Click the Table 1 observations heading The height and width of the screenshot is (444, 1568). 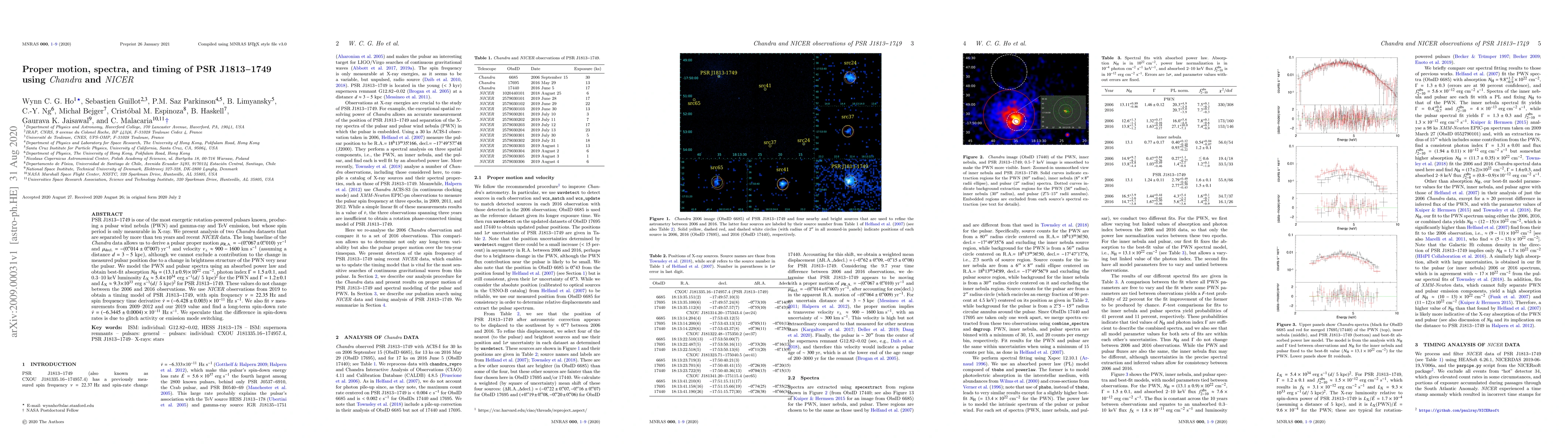click(x=537, y=58)
